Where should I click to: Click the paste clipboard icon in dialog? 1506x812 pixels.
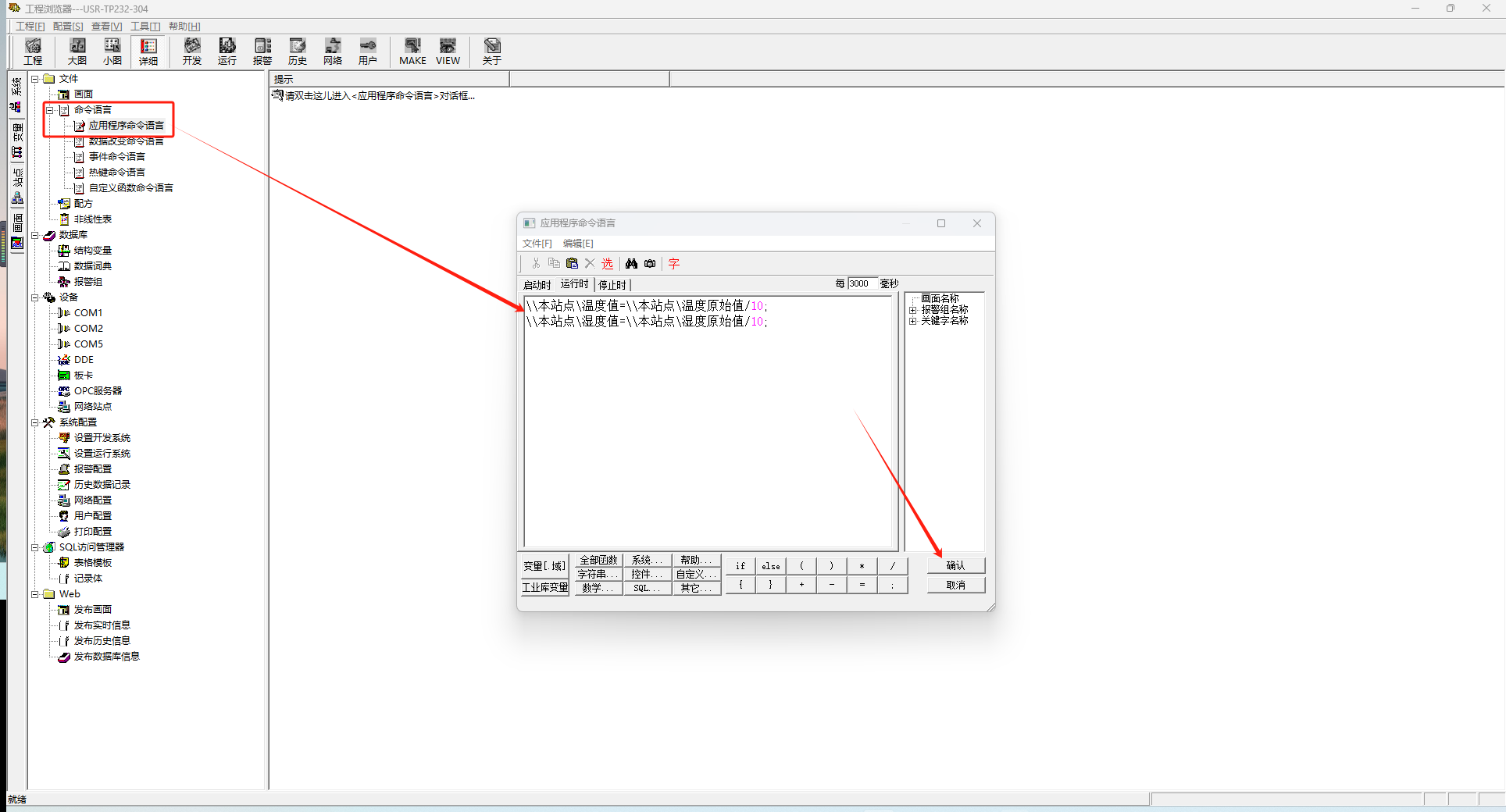[572, 264]
